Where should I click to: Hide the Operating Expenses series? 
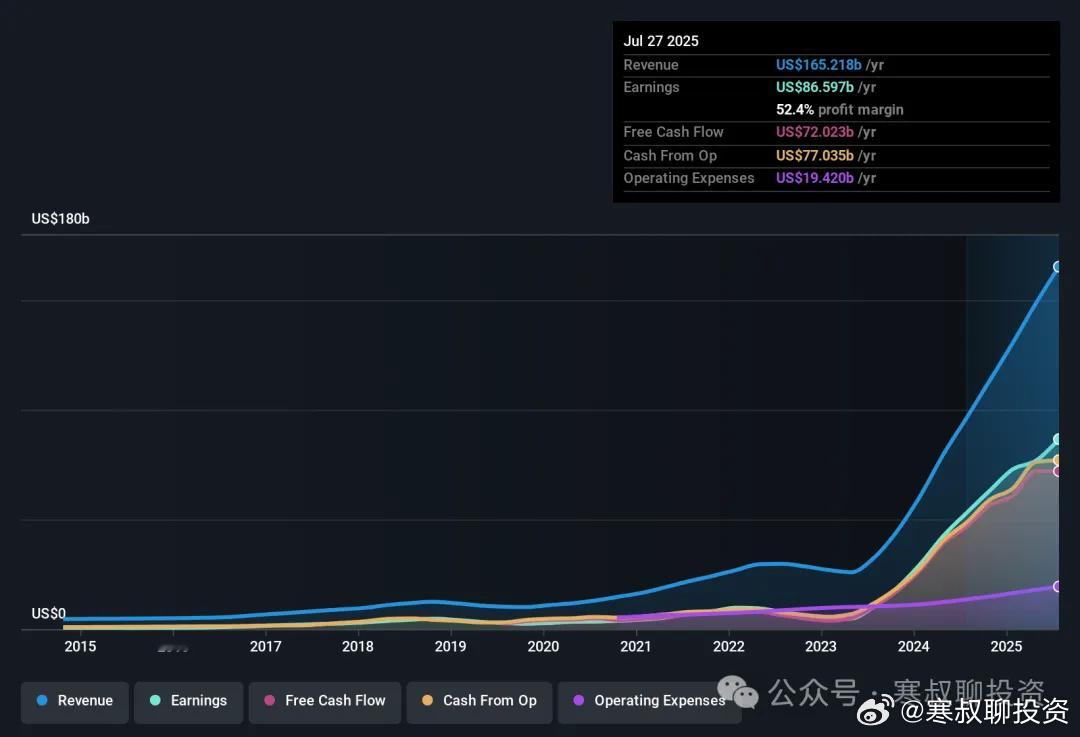[650, 702]
